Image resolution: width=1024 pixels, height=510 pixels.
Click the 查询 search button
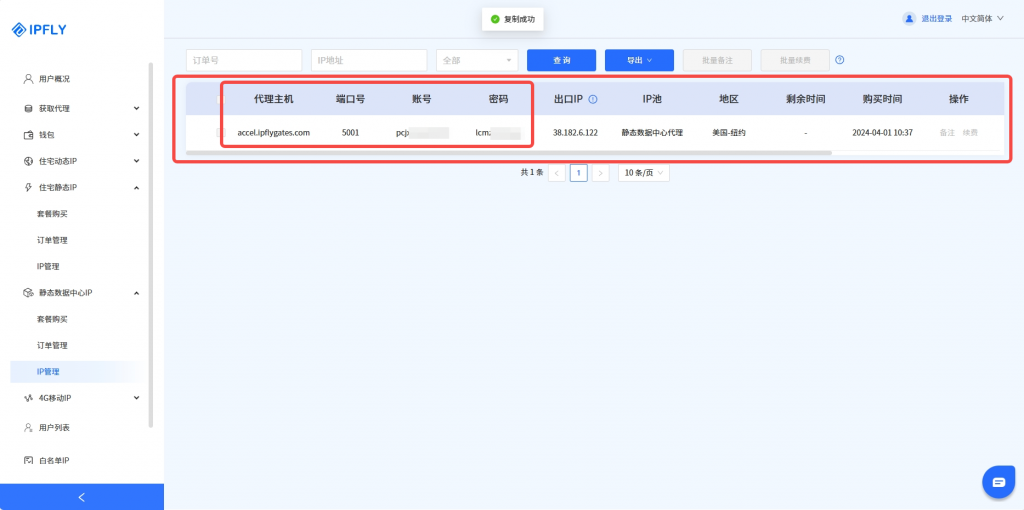561,60
